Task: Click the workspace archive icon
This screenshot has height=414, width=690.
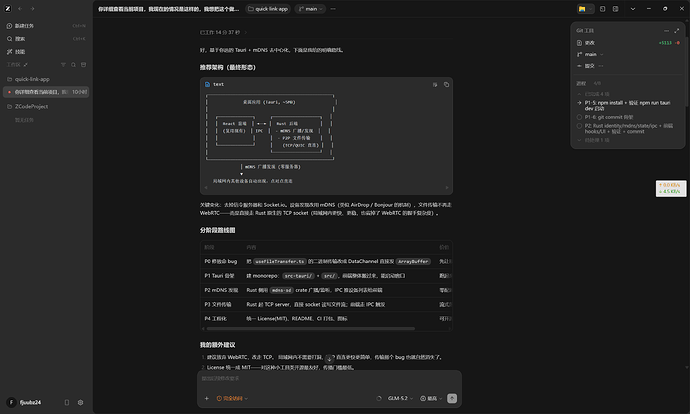Action: [x=83, y=65]
